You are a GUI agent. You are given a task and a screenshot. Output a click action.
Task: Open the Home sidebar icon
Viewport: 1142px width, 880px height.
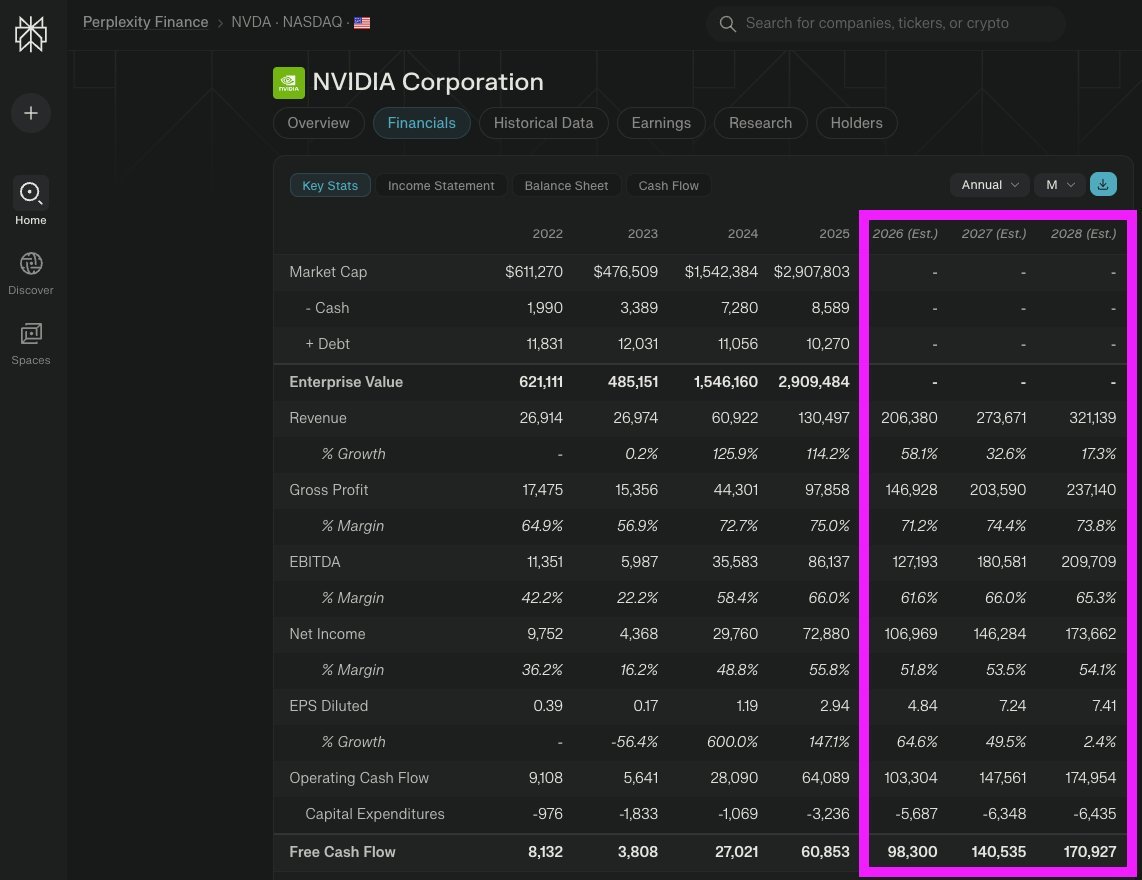[x=30, y=193]
